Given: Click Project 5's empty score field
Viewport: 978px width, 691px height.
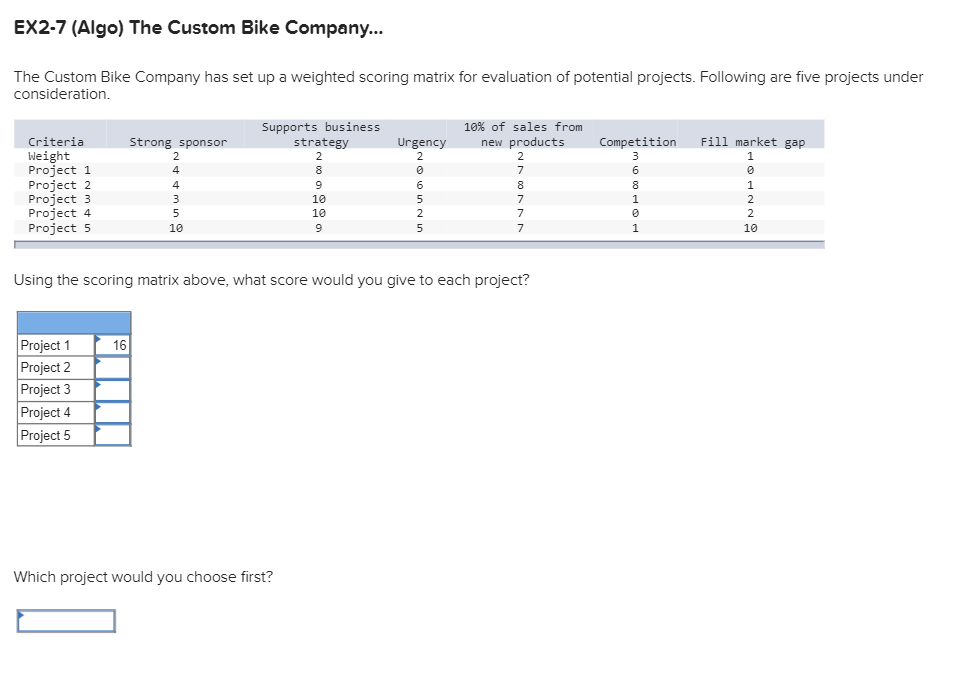Looking at the screenshot, I should point(114,433).
